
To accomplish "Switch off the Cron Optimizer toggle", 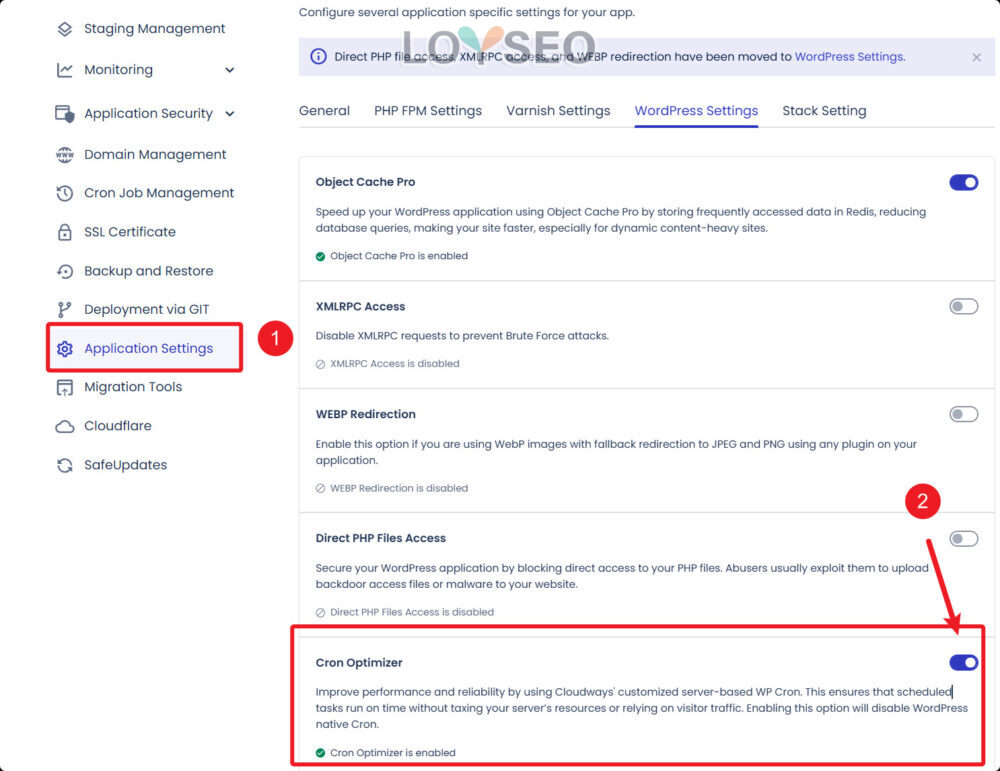I will pos(964,663).
